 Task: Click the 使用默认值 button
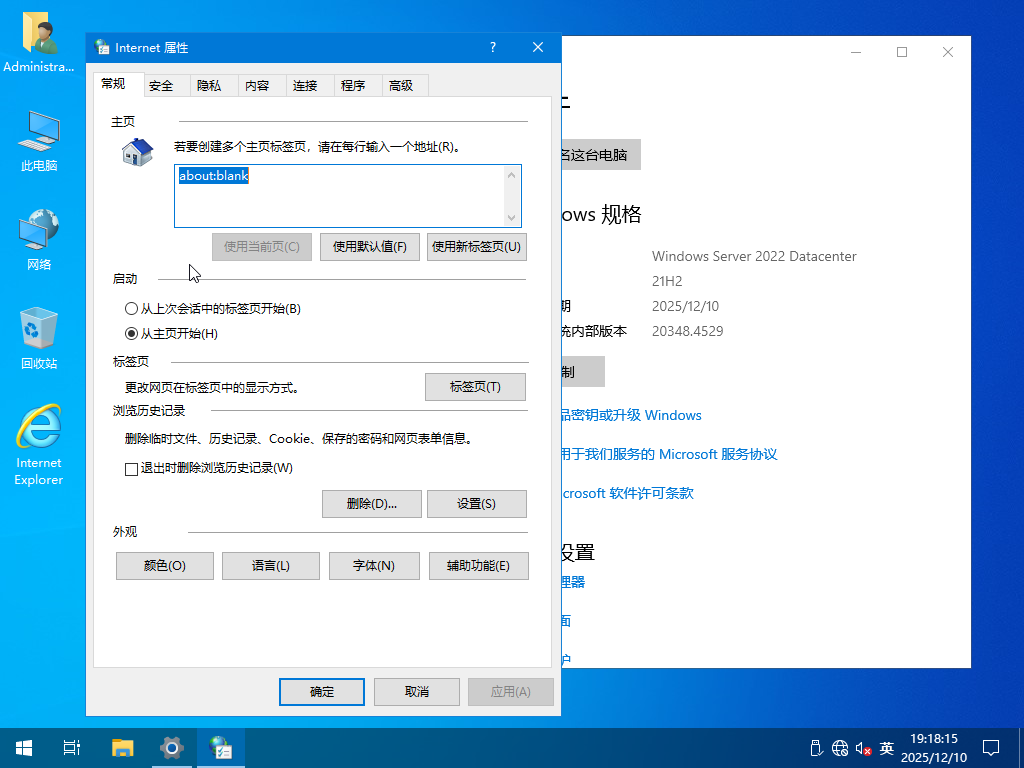point(369,246)
